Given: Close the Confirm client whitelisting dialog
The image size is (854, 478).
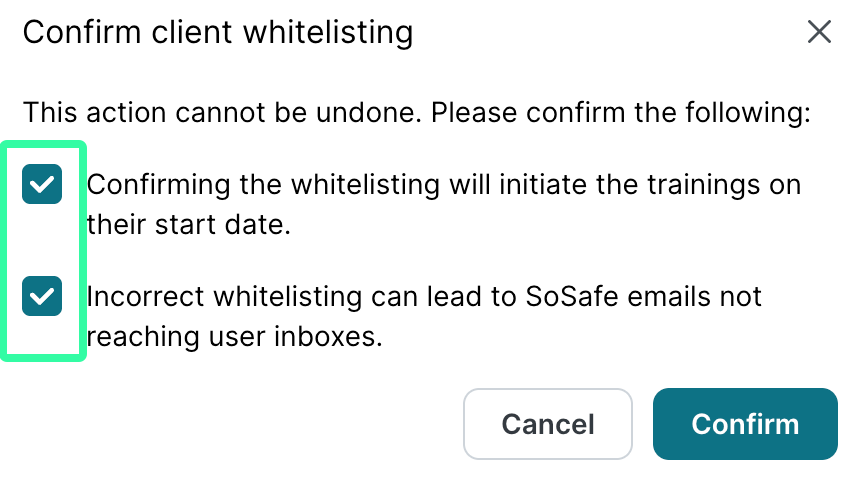Looking at the screenshot, I should [819, 32].
